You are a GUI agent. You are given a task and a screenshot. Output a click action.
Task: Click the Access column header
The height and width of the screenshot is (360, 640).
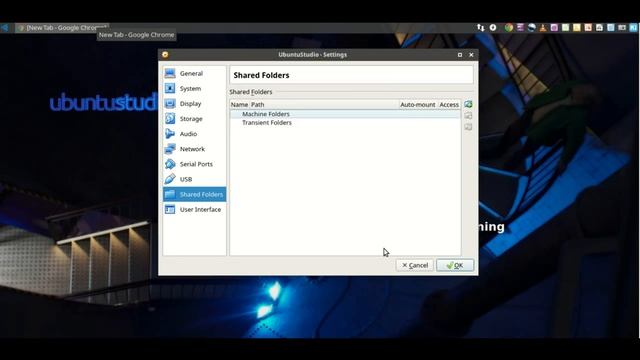(x=449, y=104)
